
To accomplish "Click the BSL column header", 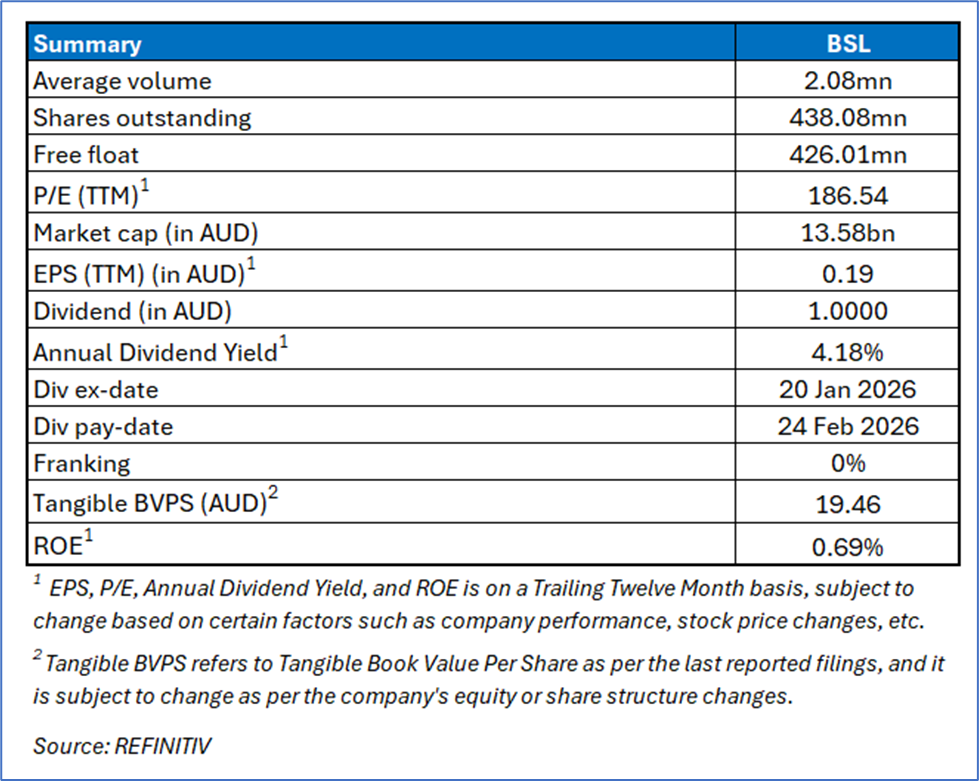I will 848,44.
